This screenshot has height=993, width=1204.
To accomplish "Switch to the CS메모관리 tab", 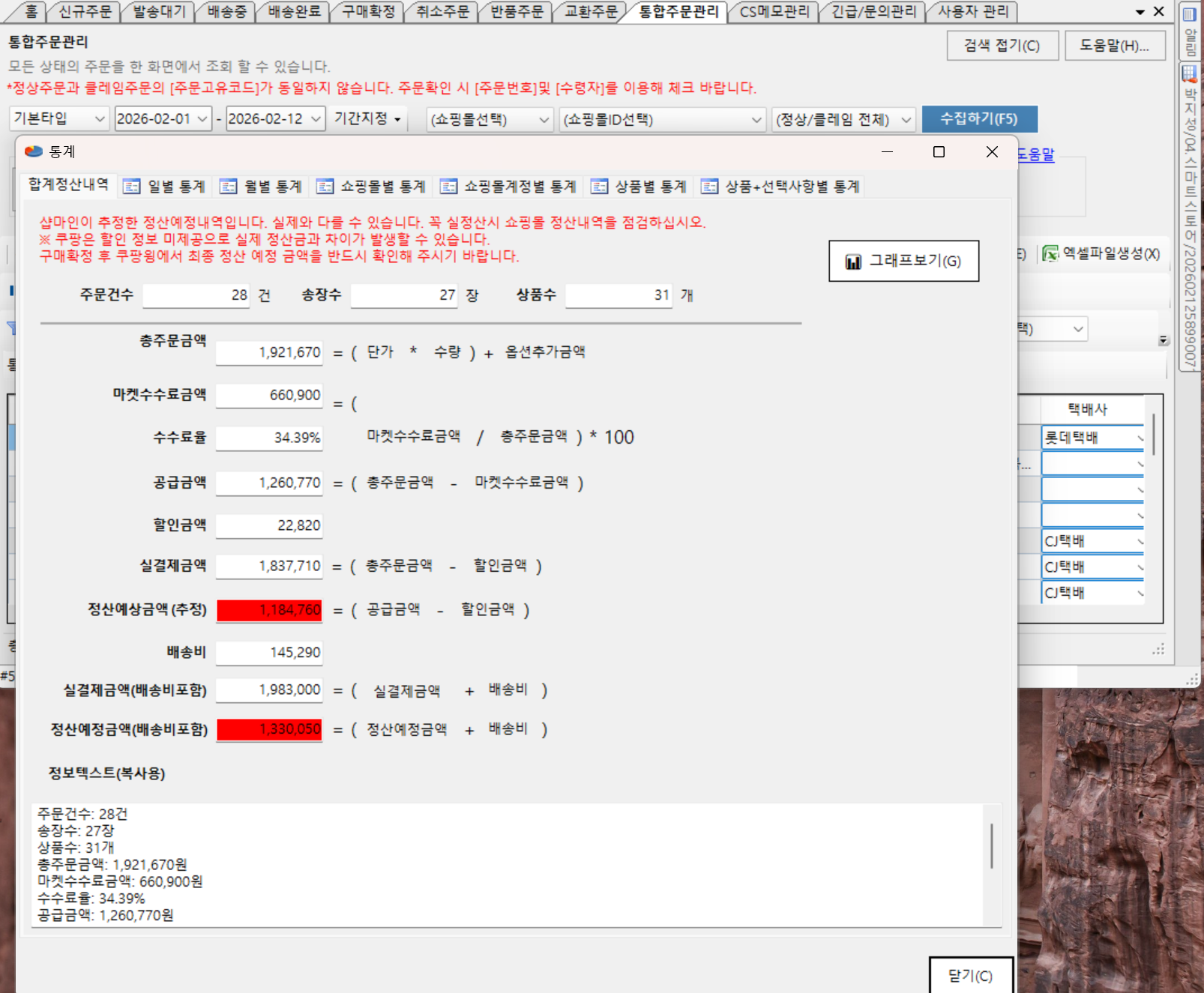I will [x=774, y=12].
